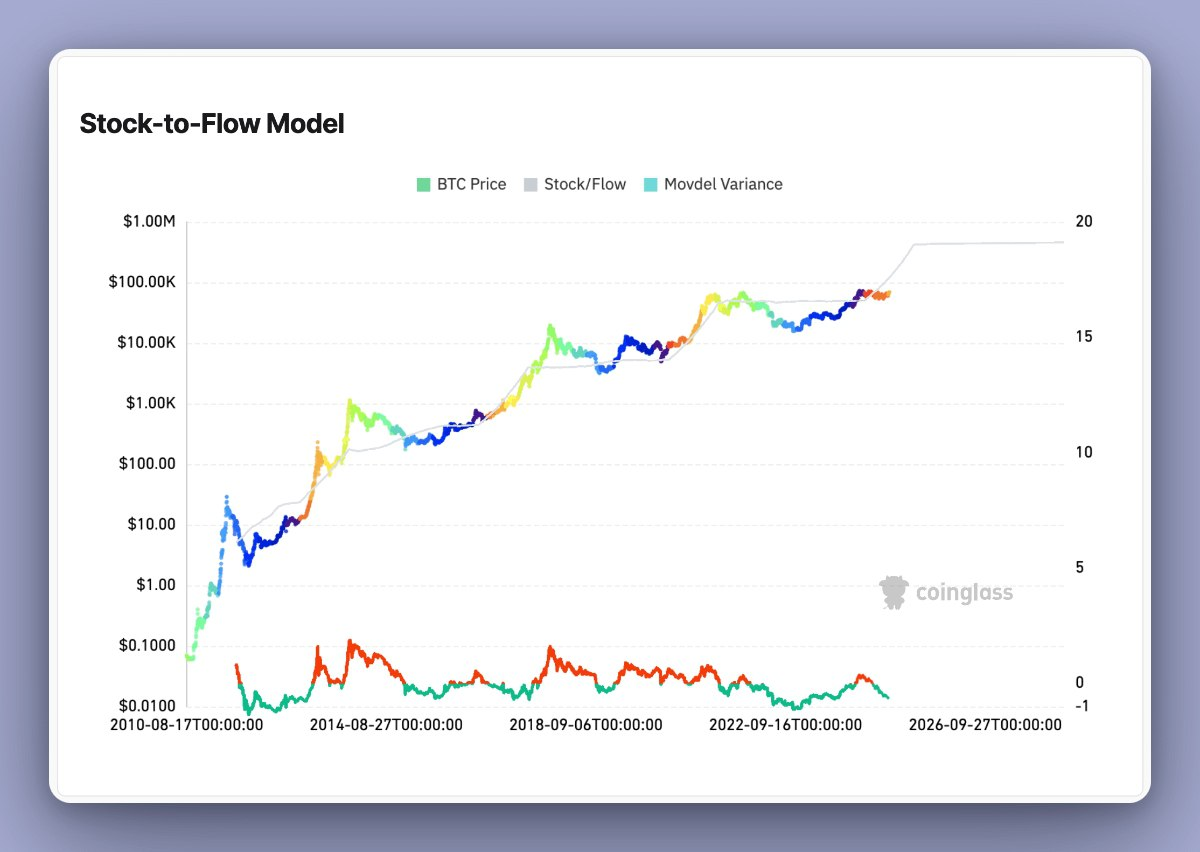Click the $10.00 price axis label
The height and width of the screenshot is (852, 1200).
click(151, 525)
